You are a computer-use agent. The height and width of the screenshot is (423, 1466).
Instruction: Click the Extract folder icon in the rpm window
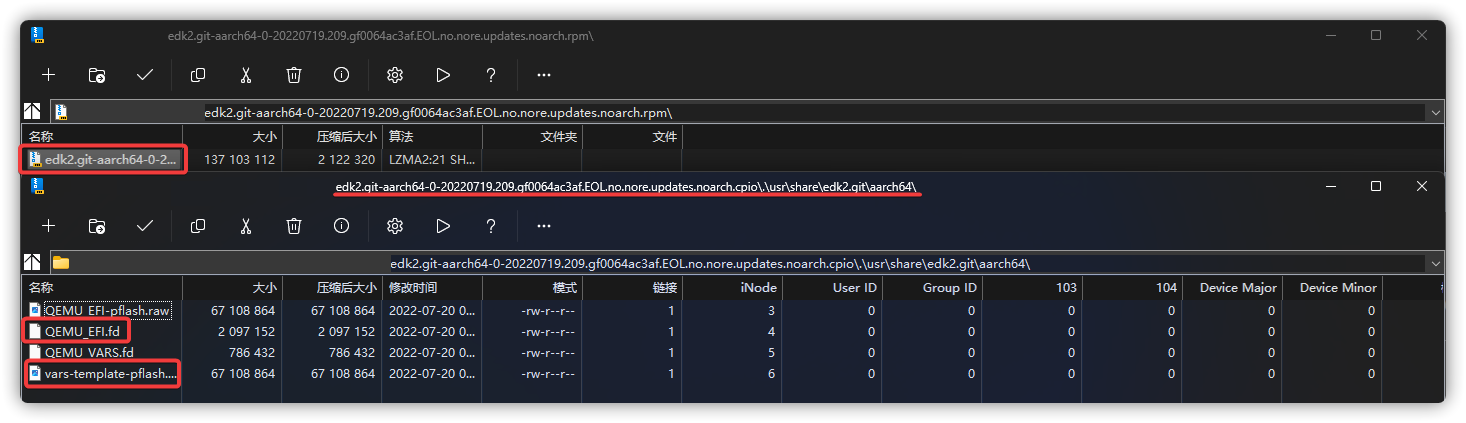(97, 75)
